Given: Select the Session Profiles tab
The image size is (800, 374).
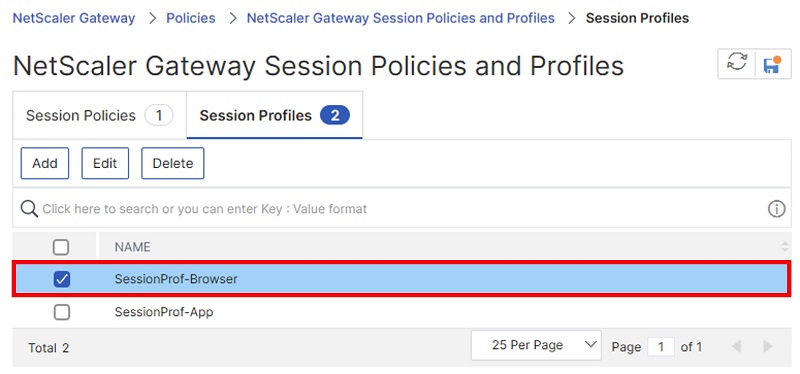Looking at the screenshot, I should [274, 115].
